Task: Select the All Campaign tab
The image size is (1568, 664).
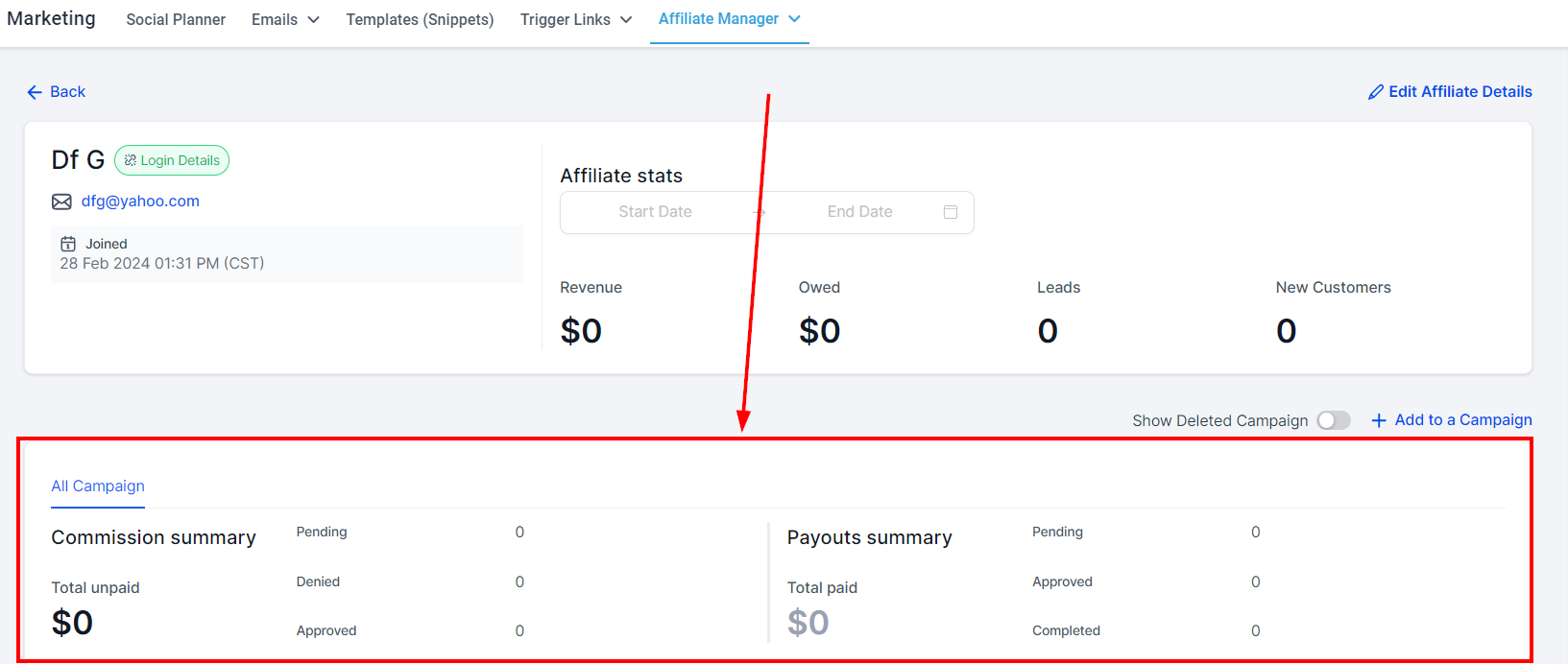Action: [x=98, y=486]
